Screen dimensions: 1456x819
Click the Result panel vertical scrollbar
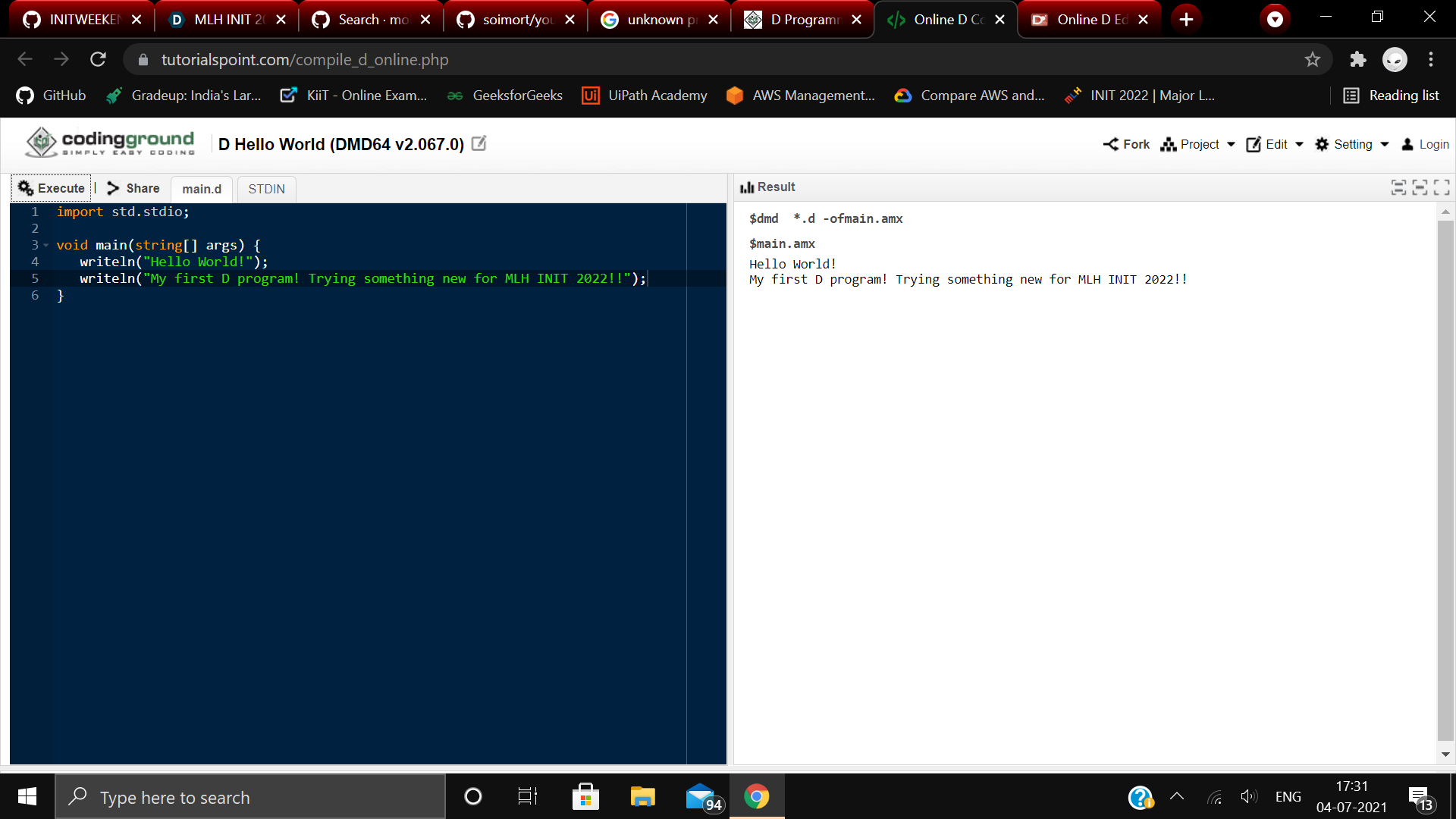[x=1445, y=478]
